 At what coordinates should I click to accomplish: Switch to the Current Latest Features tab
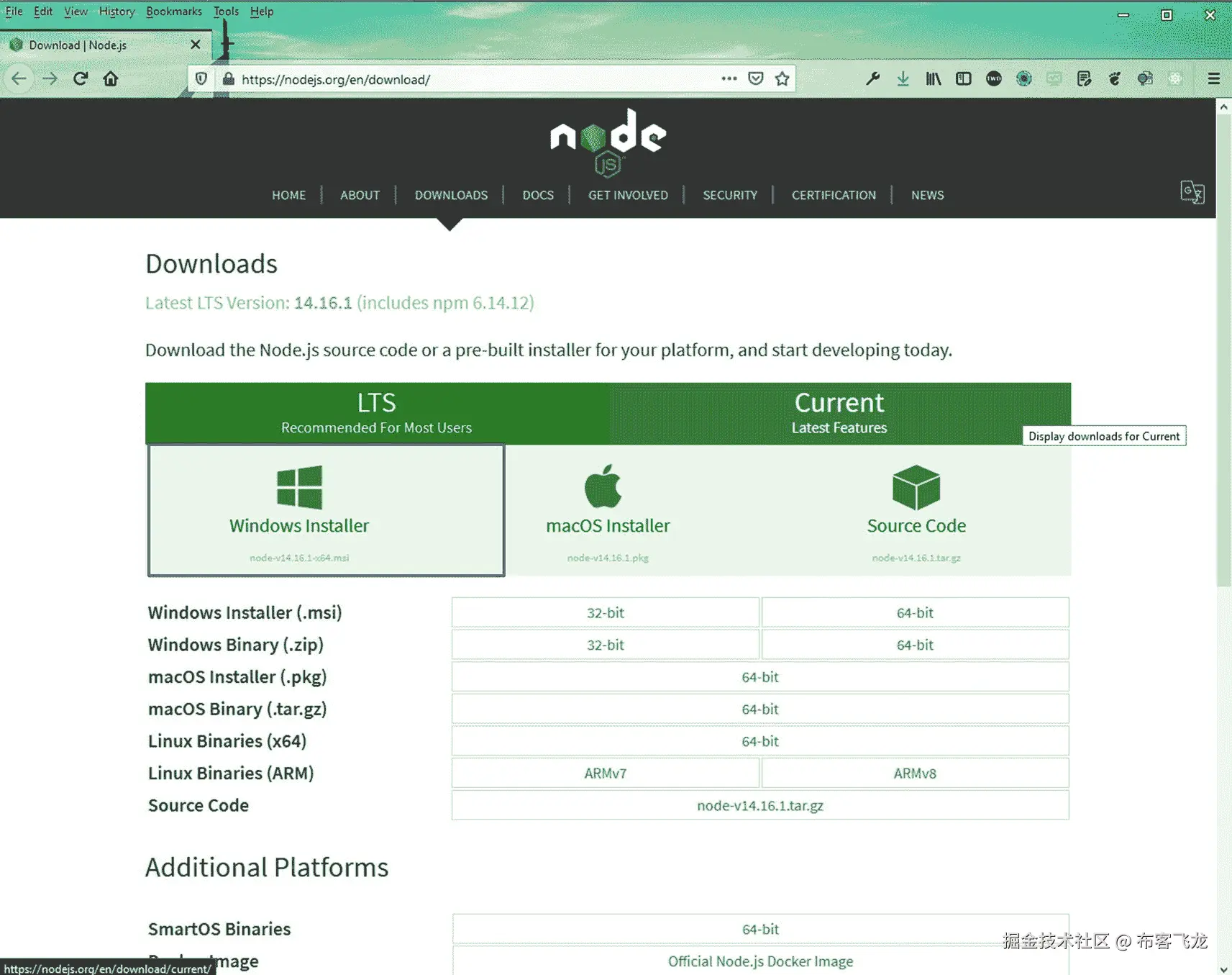click(x=839, y=413)
